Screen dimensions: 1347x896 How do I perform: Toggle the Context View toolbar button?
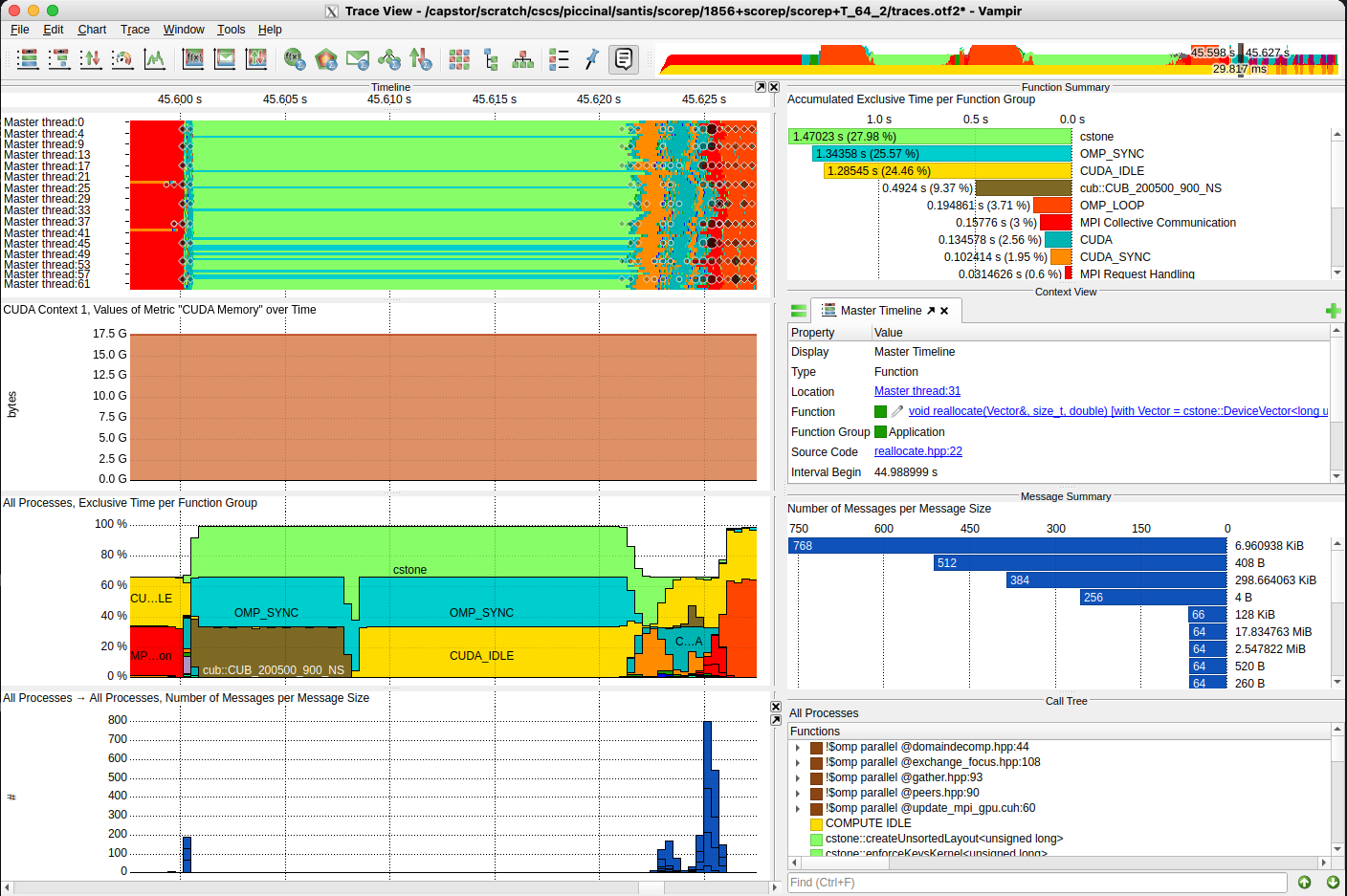[624, 59]
